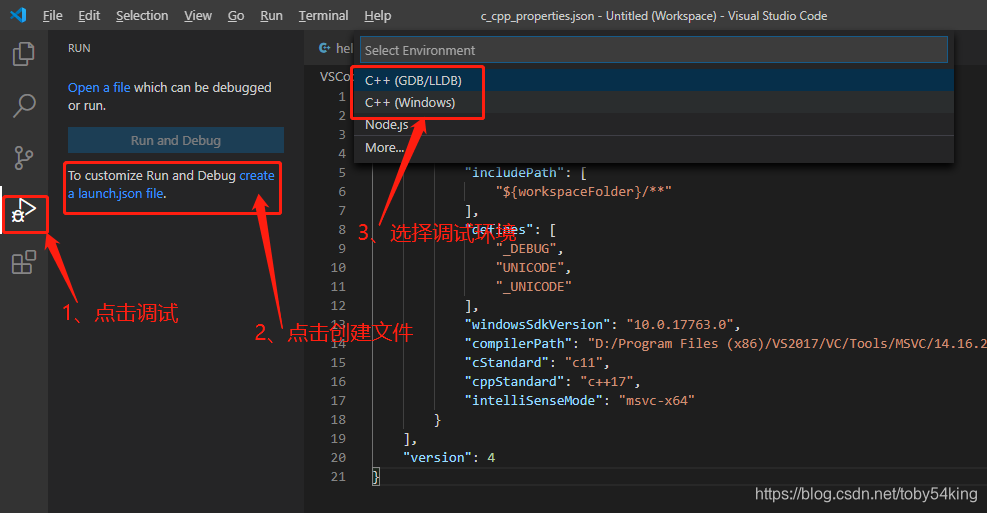Select the More... environment option

653,147
